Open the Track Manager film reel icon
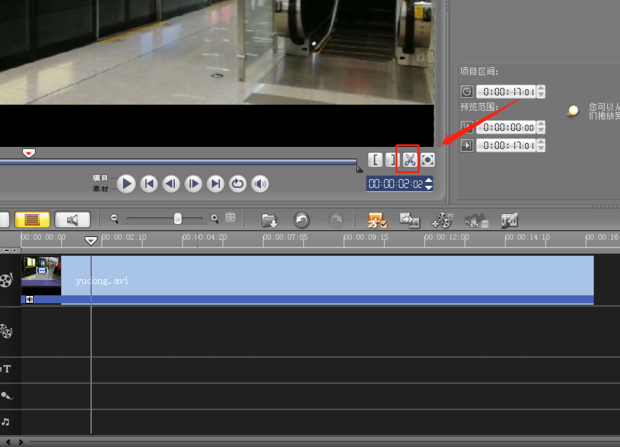620x447 pixels. point(442,220)
